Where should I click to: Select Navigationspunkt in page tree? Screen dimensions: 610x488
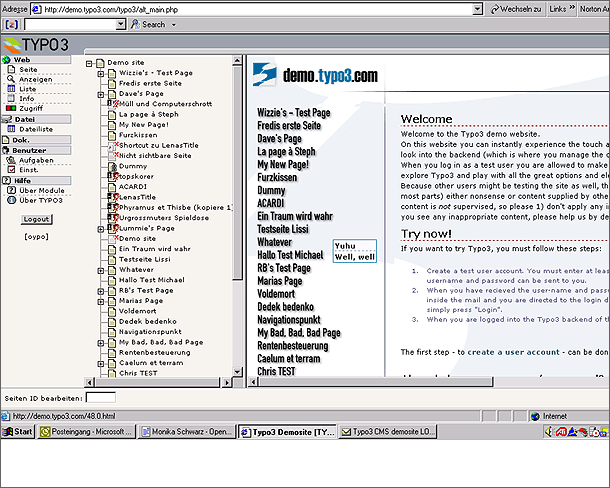click(x=150, y=332)
